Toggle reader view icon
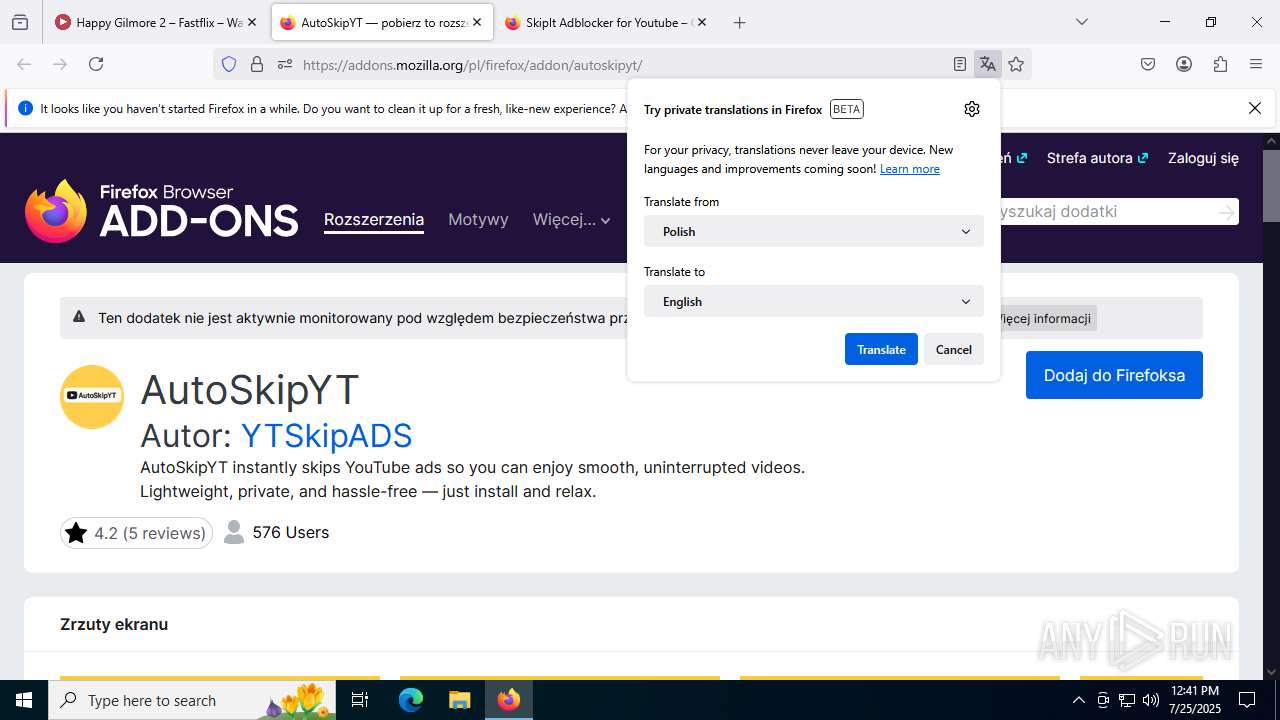Image resolution: width=1280 pixels, height=720 pixels. click(x=960, y=64)
